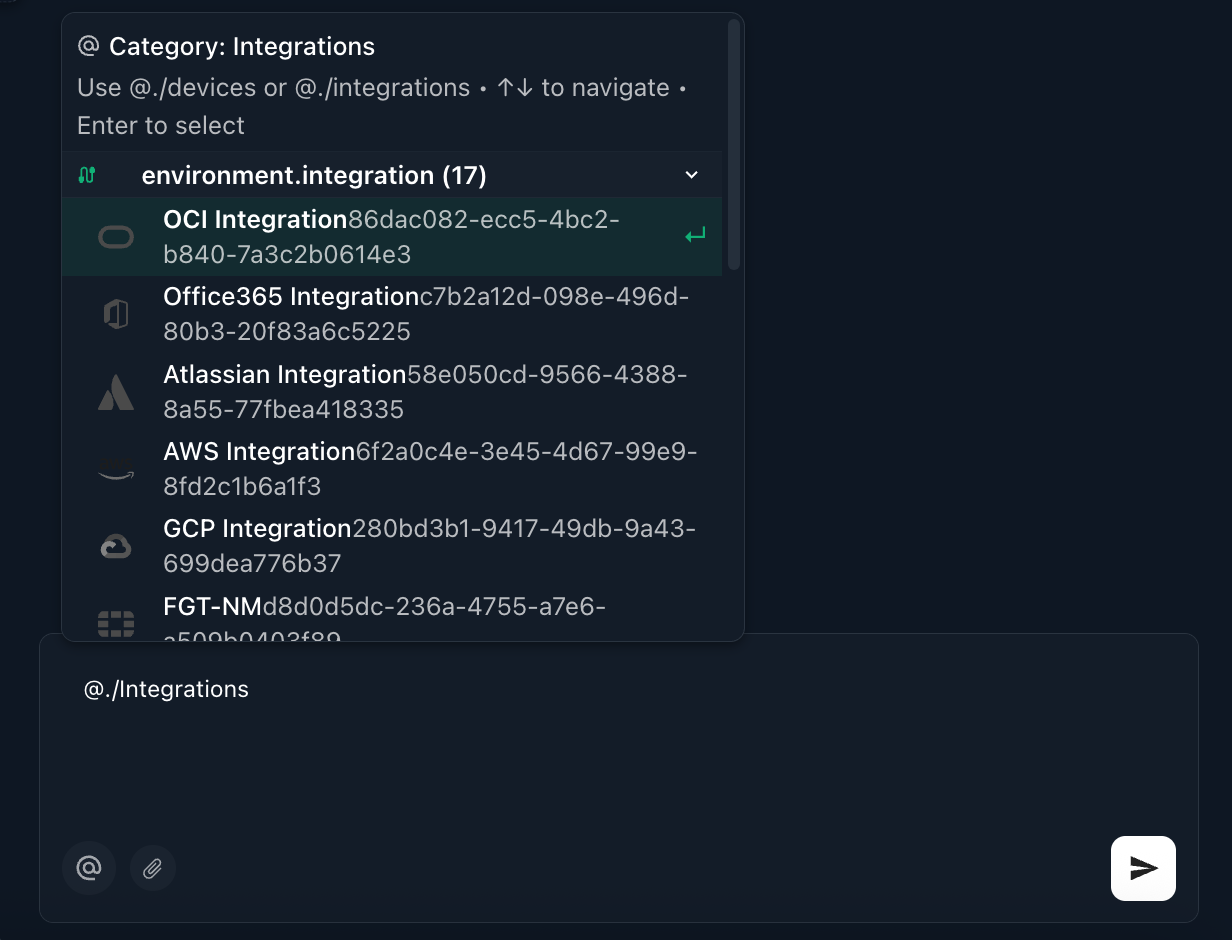
Task: Click the AWS id text '8fd2c1b6a1f3'
Action: click(x=242, y=486)
